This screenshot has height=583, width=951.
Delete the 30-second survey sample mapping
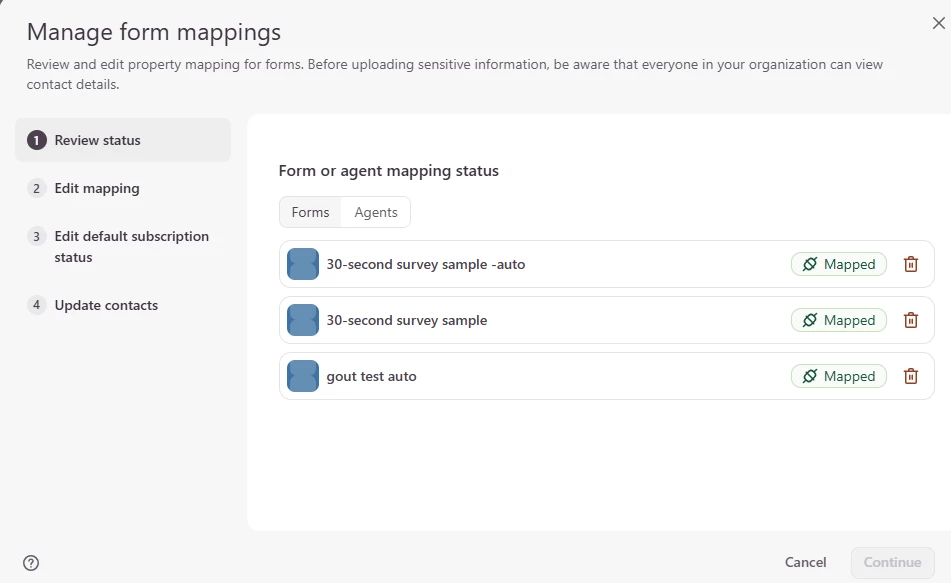click(910, 320)
